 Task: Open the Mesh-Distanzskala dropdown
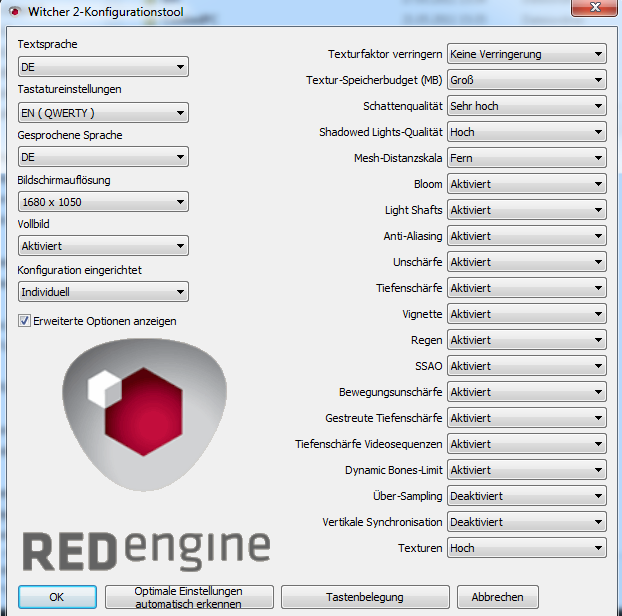[527, 158]
